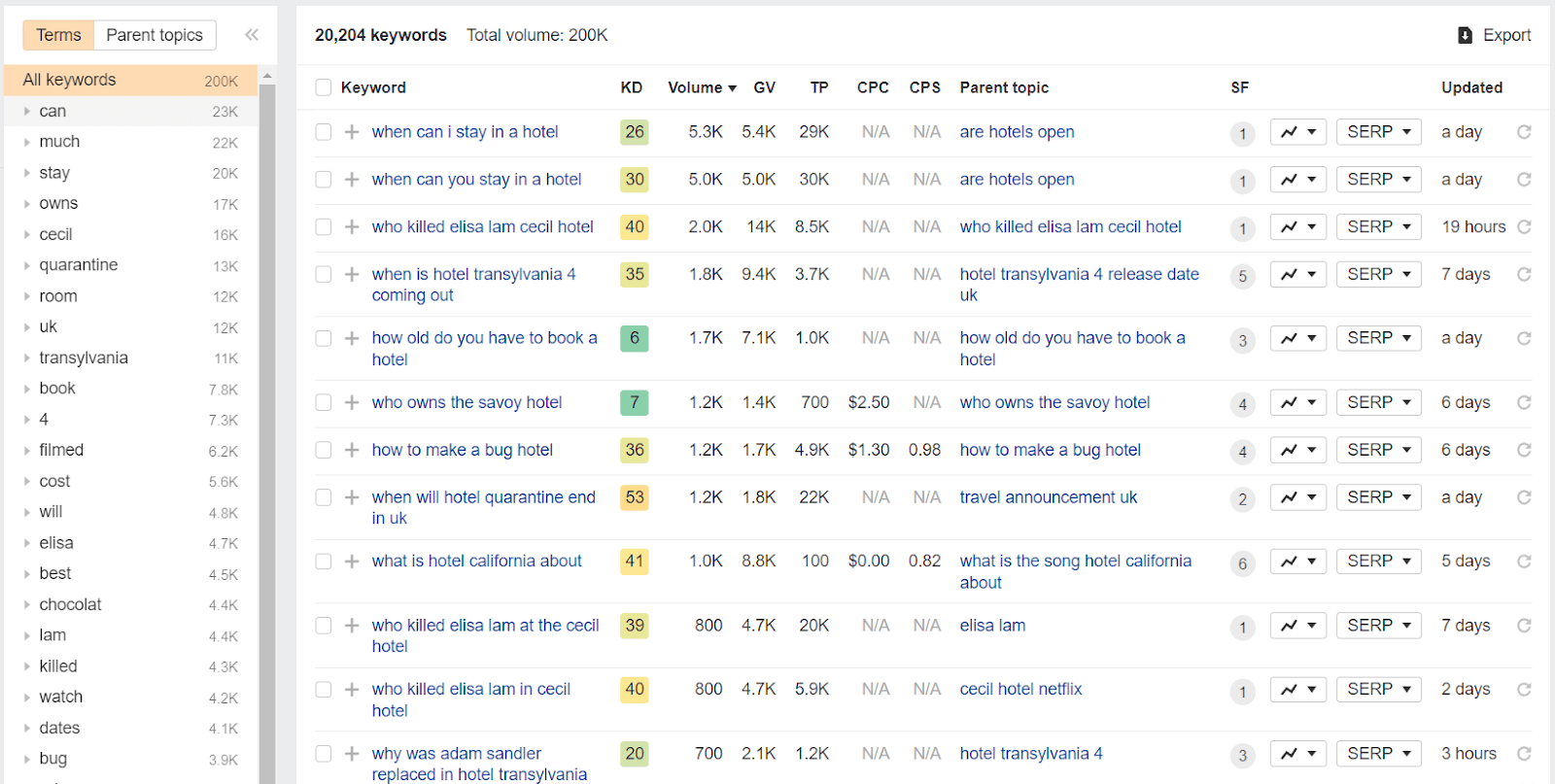Image resolution: width=1555 pixels, height=784 pixels.
Task: Open SERP dropdown for 'when can i stay in a hotel'
Action: [x=1379, y=132]
